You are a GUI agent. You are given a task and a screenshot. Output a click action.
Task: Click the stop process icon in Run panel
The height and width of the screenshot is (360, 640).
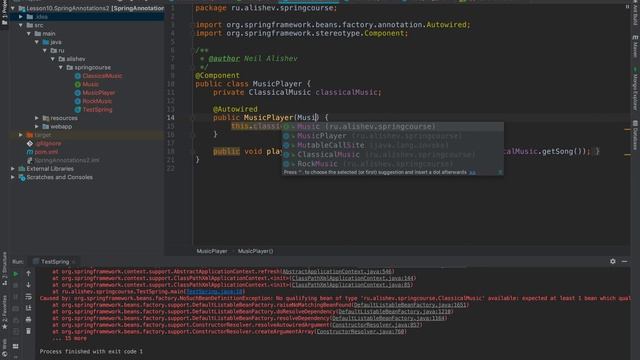pos(16,285)
